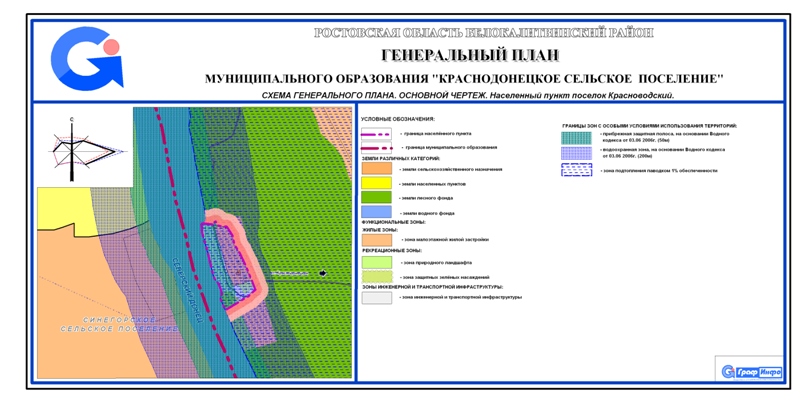The height and width of the screenshot is (407, 800).
Task: Click the teal coastal protection strip symbol
Action: pos(579,135)
